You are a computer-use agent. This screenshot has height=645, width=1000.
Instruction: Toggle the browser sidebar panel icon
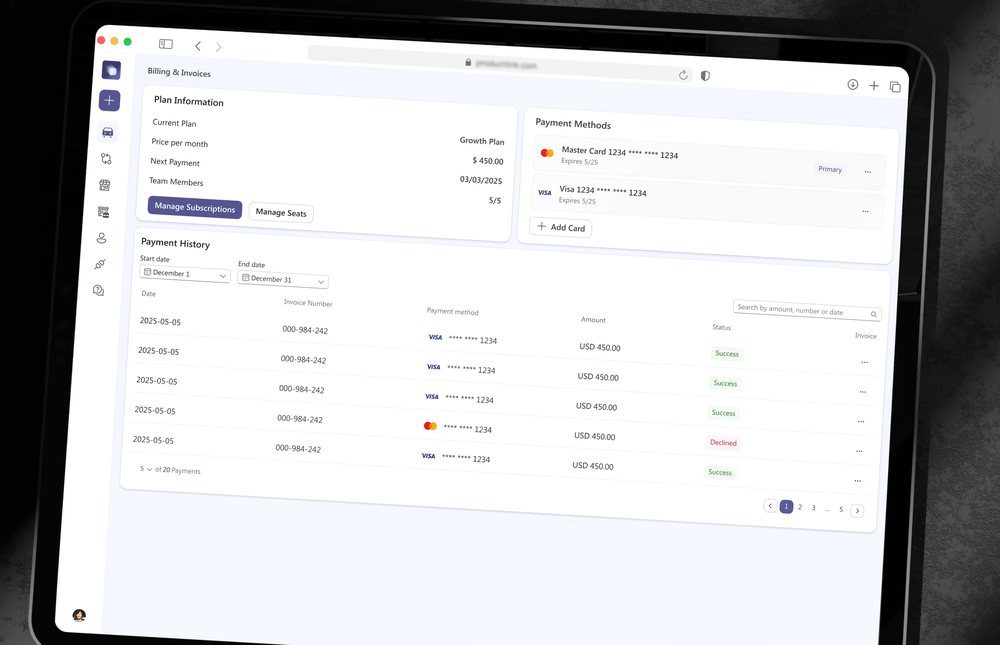pos(166,43)
